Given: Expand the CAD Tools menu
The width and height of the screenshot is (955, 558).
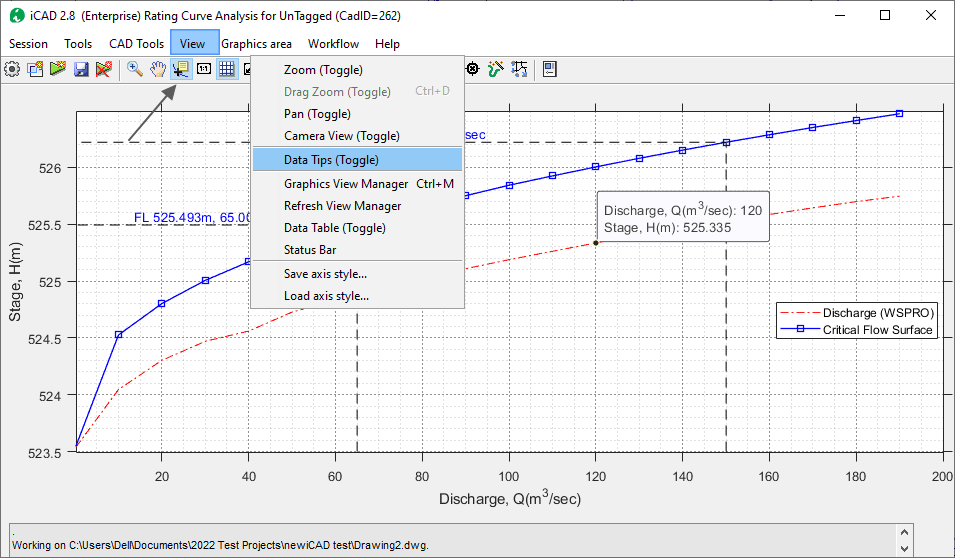Looking at the screenshot, I should coord(136,44).
